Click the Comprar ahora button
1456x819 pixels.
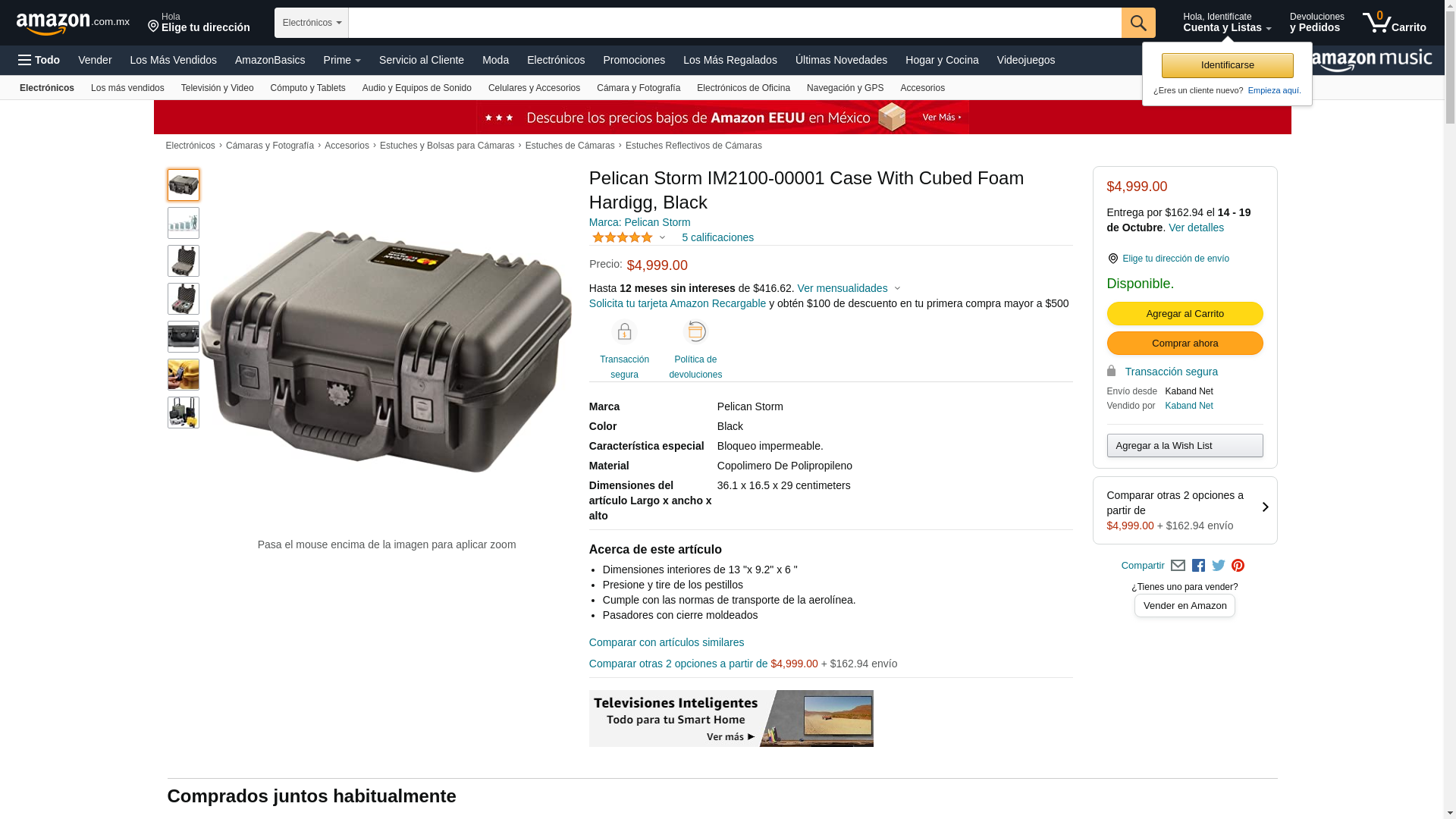coord(1185,343)
